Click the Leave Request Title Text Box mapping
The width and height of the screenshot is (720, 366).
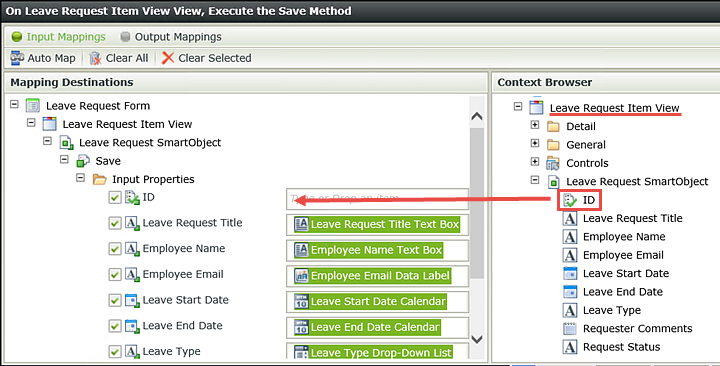point(377,224)
